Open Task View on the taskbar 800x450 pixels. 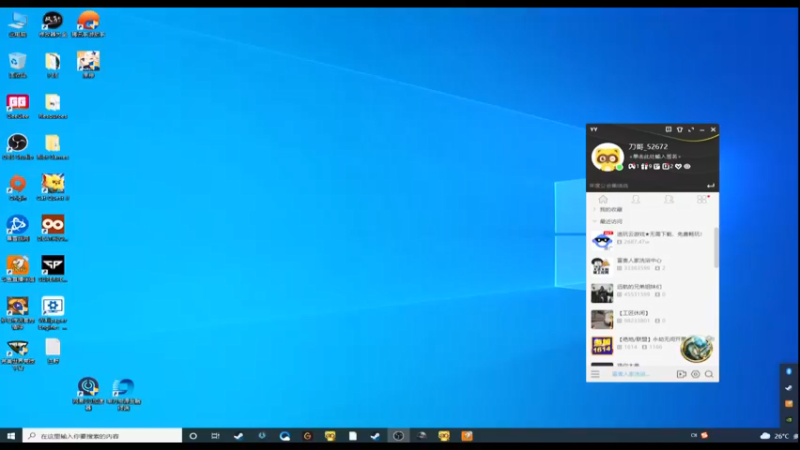[215, 436]
